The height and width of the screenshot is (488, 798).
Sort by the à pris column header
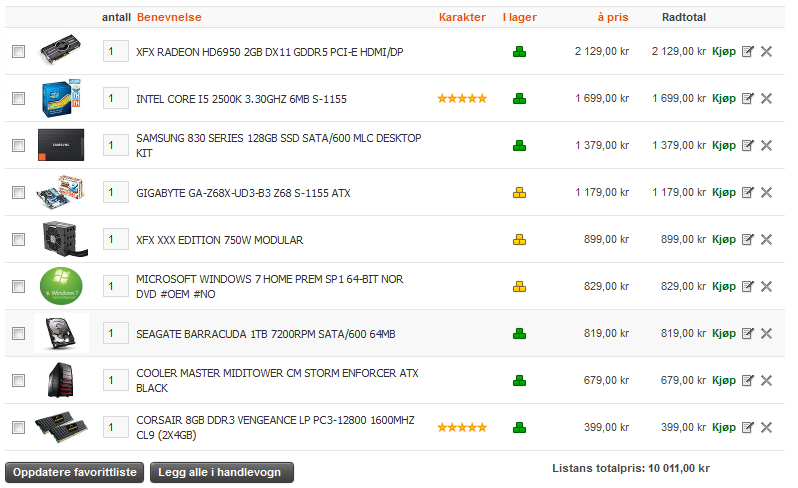(613, 17)
